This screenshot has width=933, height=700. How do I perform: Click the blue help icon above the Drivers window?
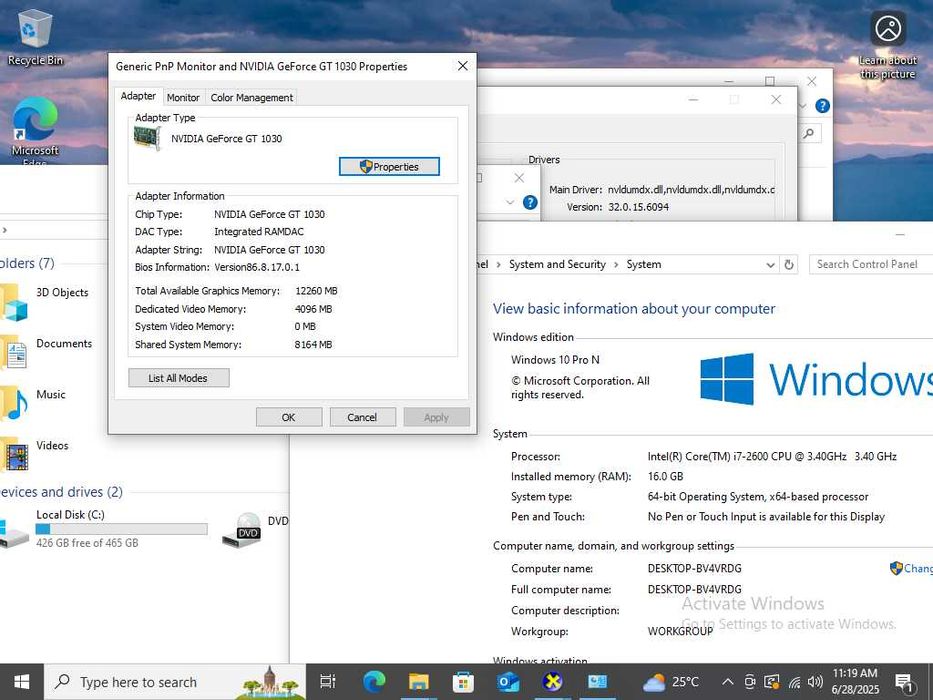(822, 106)
